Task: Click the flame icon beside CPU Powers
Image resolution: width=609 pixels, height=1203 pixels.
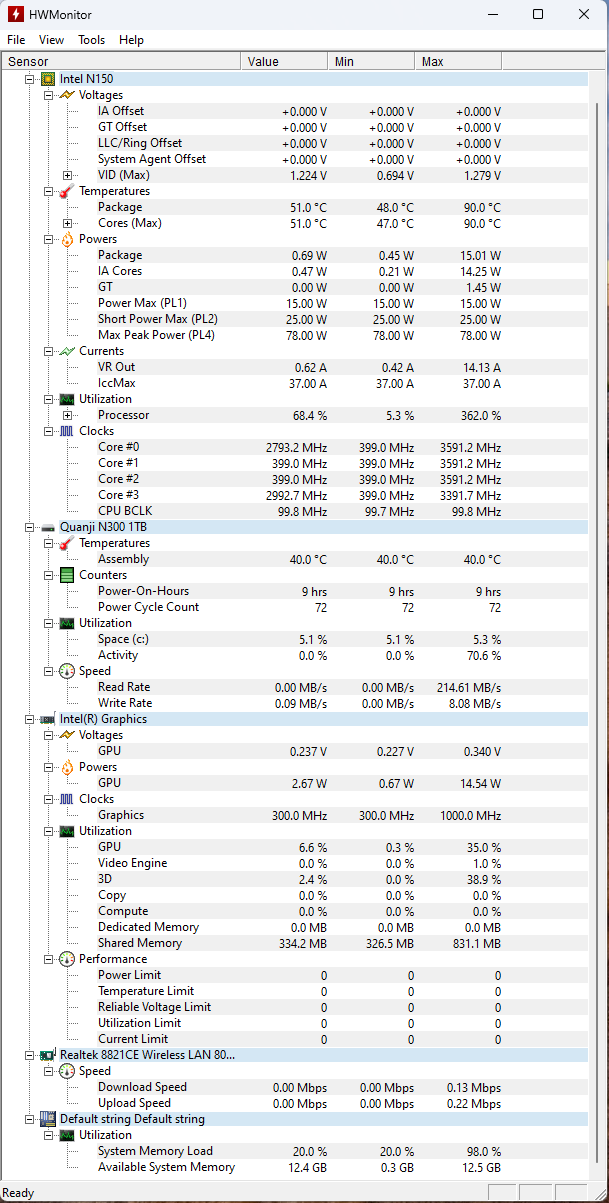Action: click(67, 239)
